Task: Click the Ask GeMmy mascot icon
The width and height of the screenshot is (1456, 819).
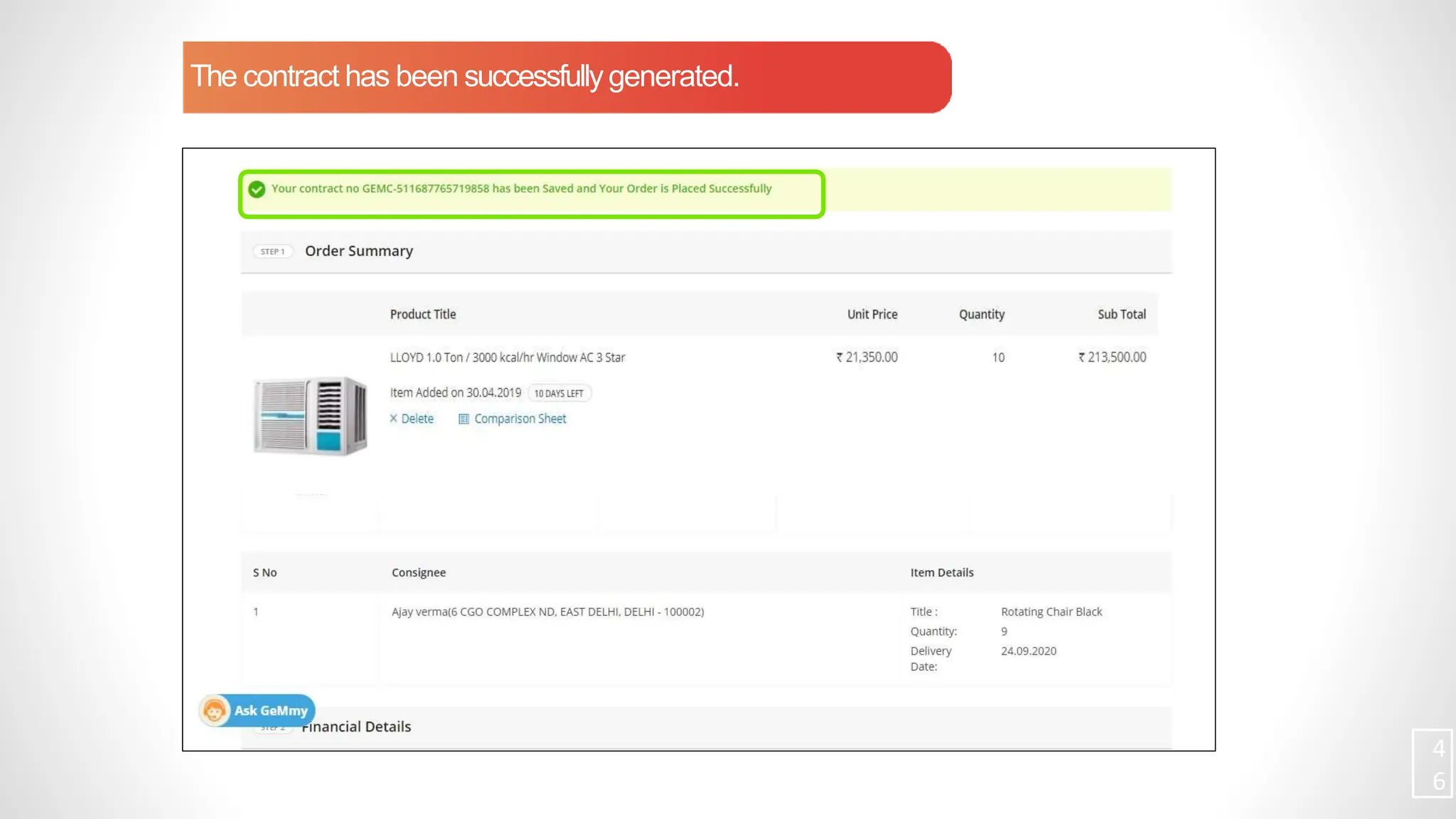Action: (x=214, y=710)
